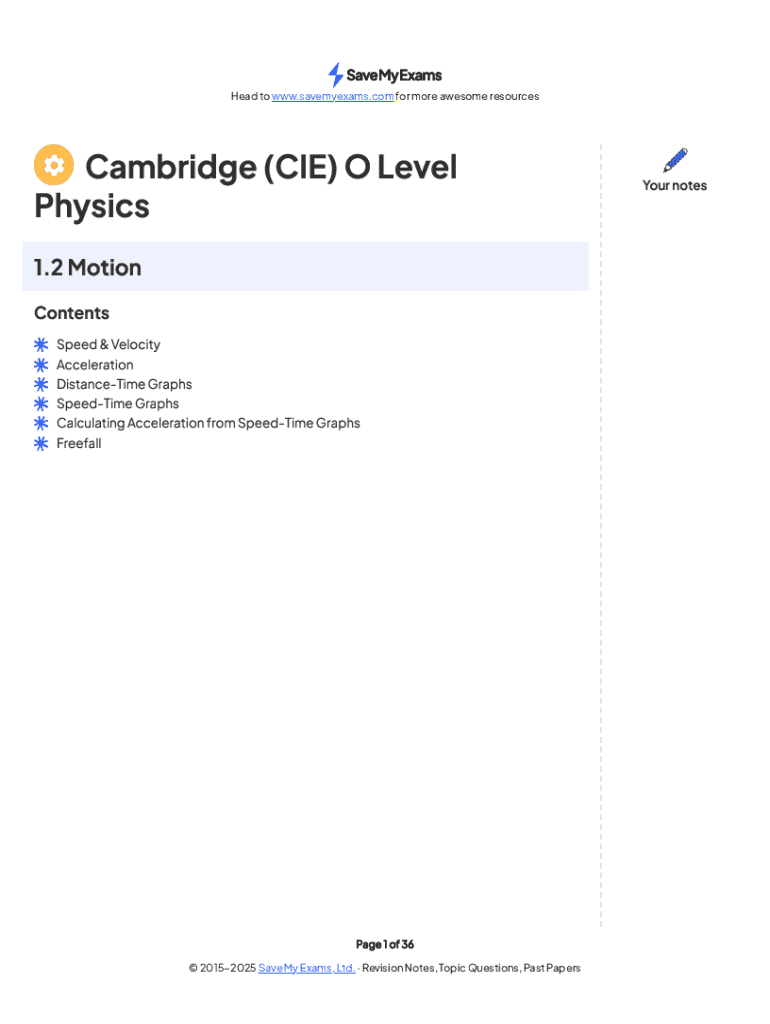Select the Speed-Time Graphs contents entry
This screenshot has width=770, height=1024.
118,404
